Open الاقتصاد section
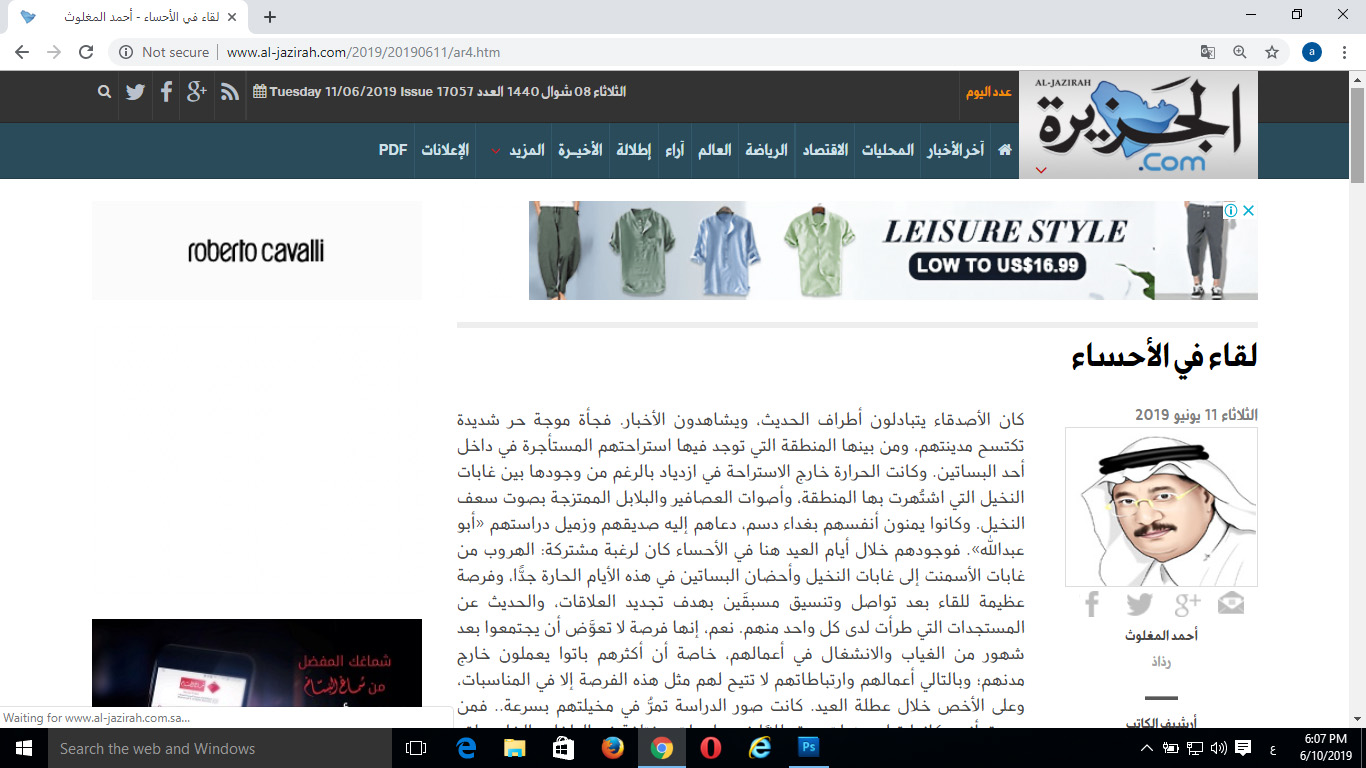This screenshot has height=768, width=1366. pyautogui.click(x=825, y=150)
